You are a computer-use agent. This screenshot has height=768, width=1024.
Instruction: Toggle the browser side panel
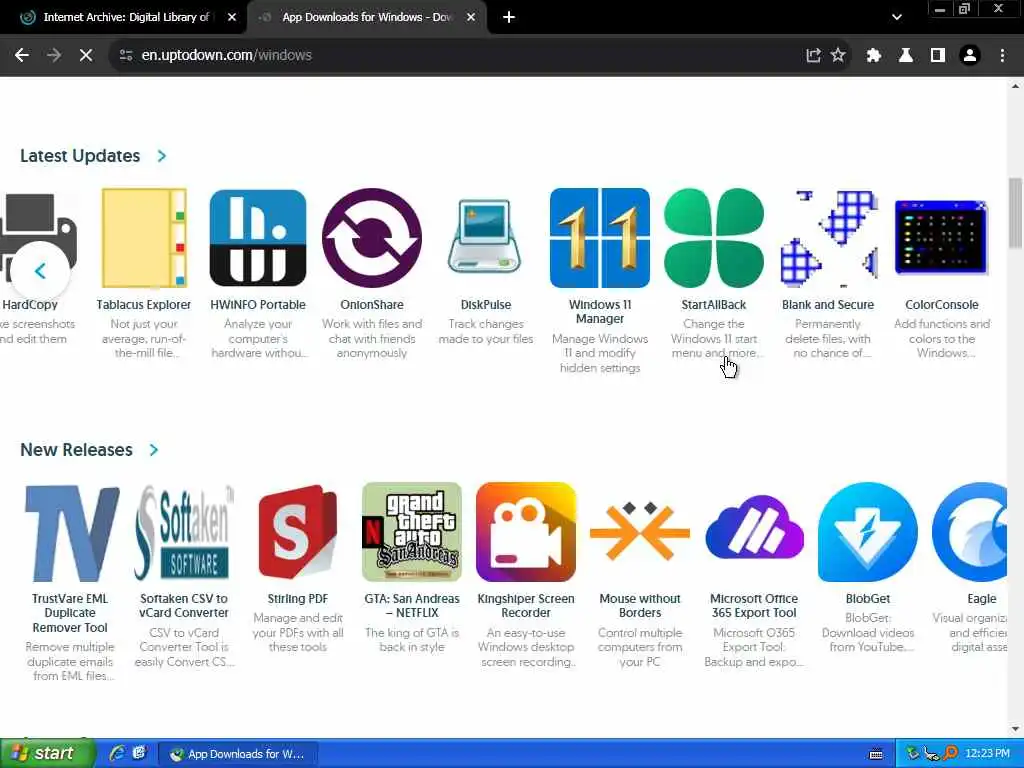[938, 56]
